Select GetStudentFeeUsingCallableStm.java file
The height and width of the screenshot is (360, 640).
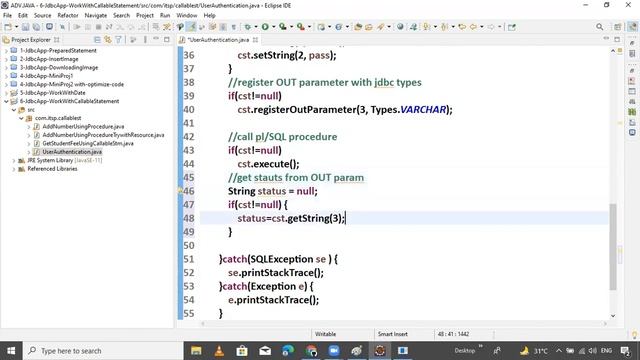(x=88, y=143)
